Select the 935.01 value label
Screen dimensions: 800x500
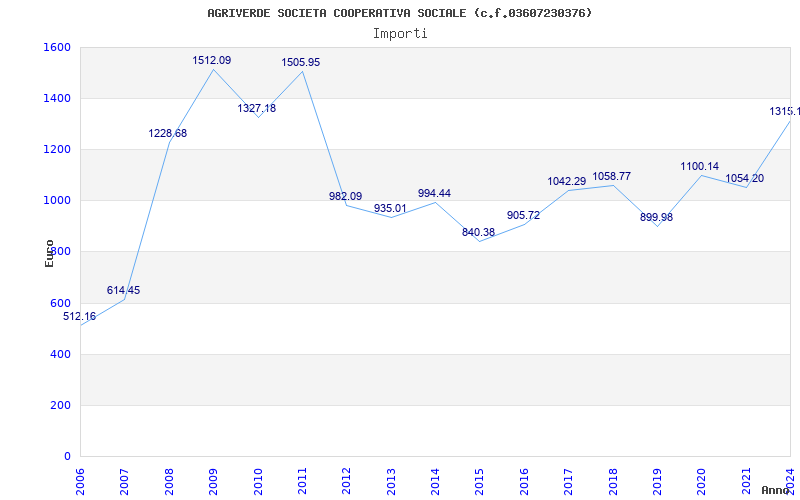tap(390, 208)
